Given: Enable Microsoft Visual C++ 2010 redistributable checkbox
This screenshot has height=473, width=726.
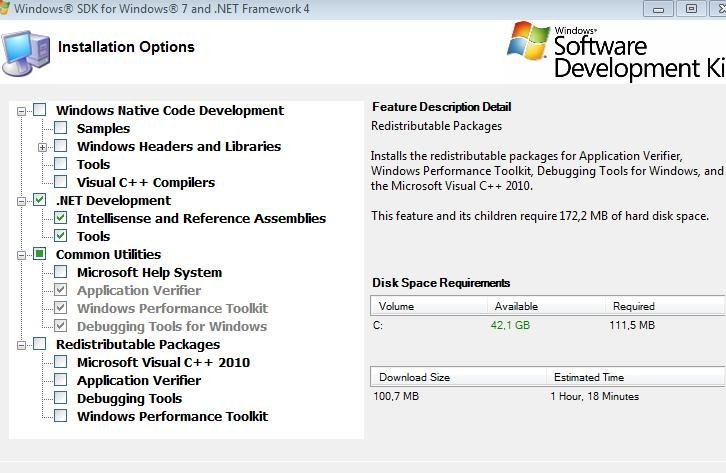Looking at the screenshot, I should click(x=61, y=361).
